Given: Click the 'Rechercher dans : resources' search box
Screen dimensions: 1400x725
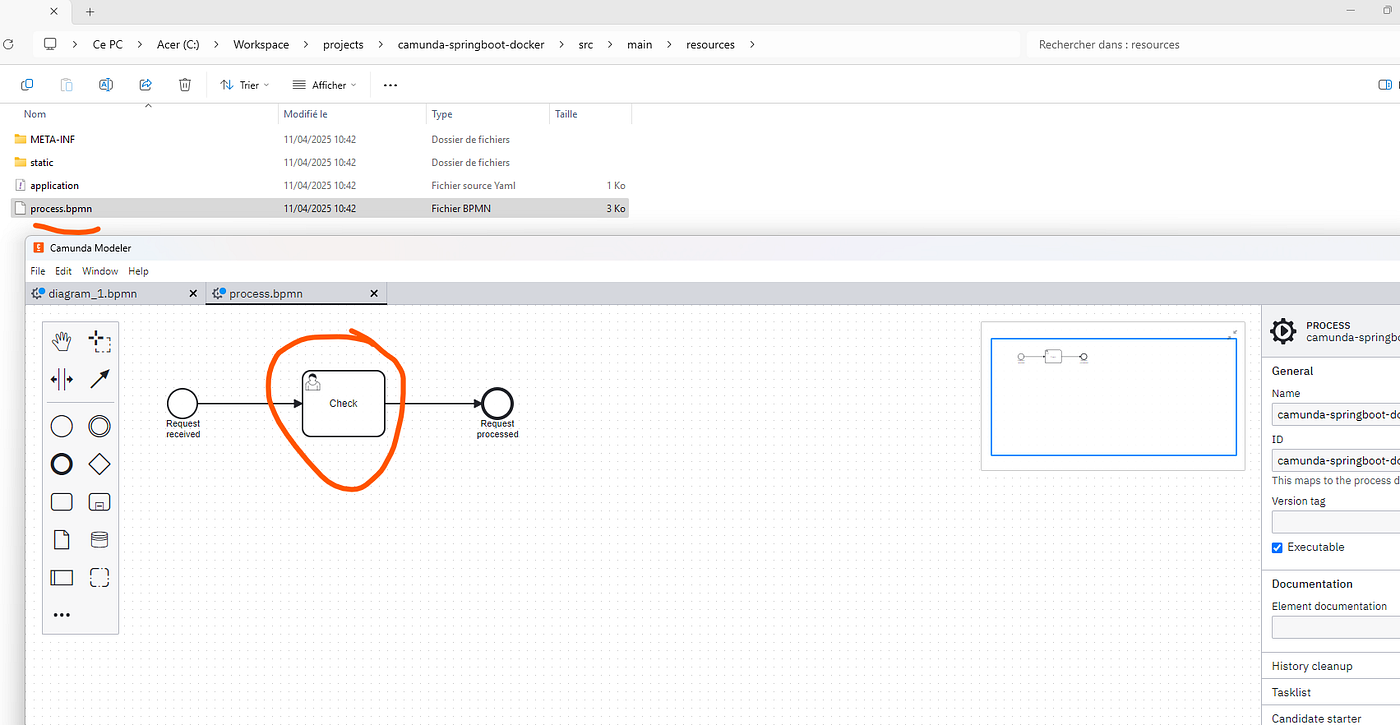Looking at the screenshot, I should coord(1212,45).
